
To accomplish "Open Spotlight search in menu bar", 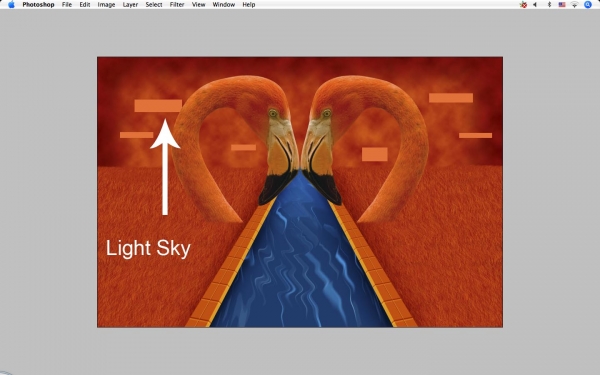I will (x=588, y=5).
